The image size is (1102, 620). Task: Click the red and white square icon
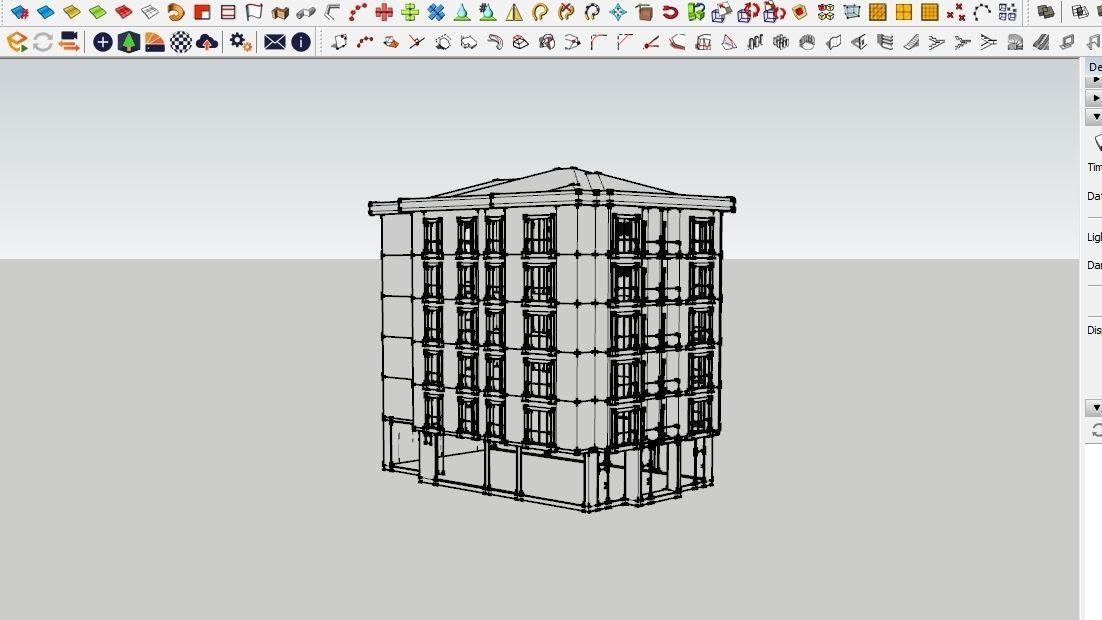(x=202, y=12)
